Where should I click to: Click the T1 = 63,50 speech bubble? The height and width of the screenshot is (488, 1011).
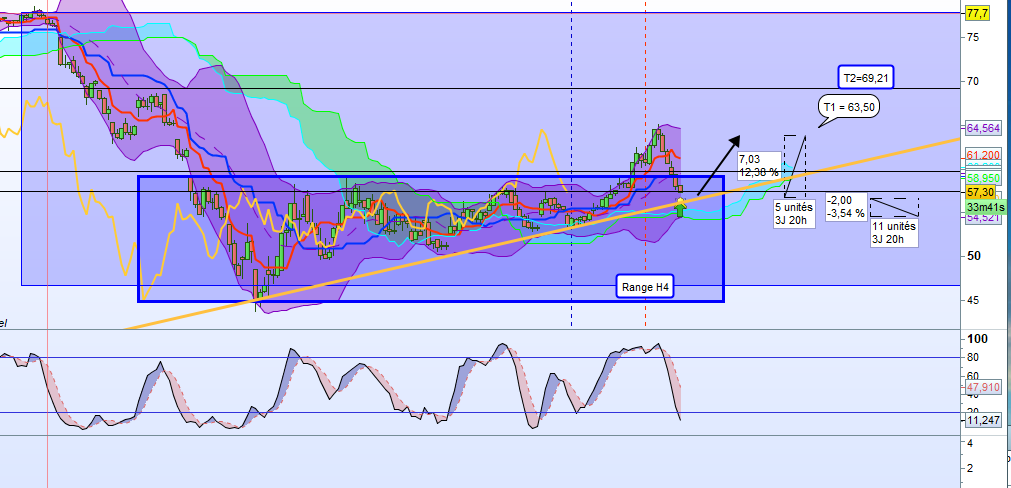(850, 108)
